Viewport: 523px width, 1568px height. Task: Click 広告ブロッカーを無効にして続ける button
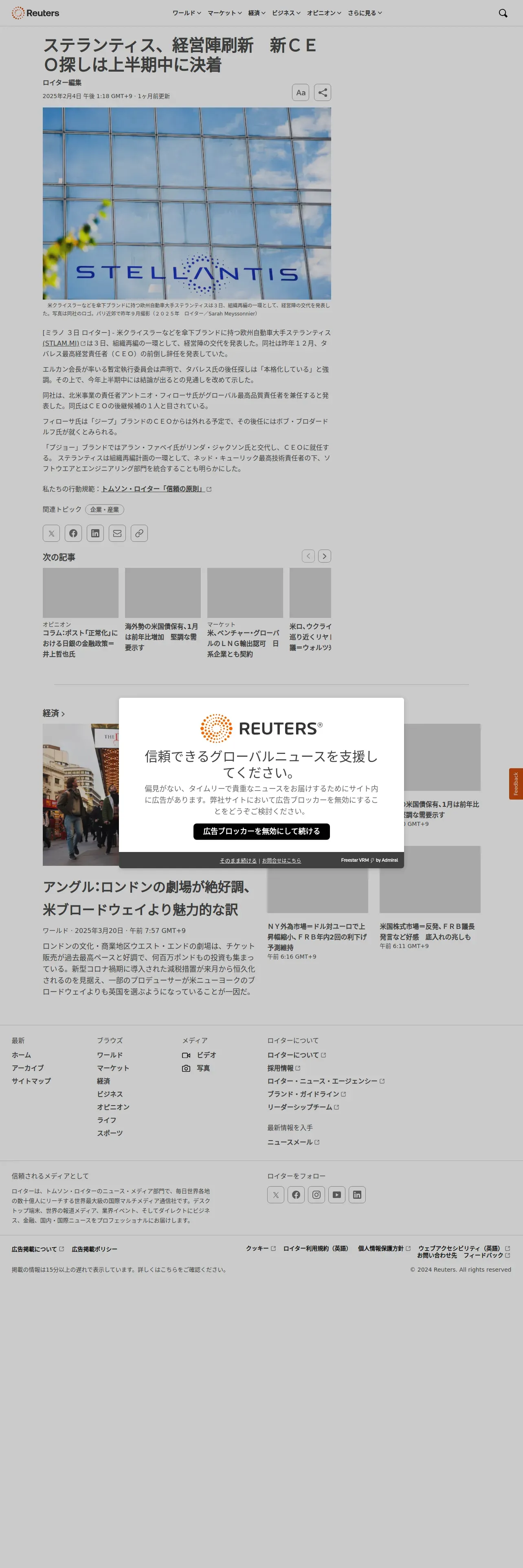coord(261,831)
